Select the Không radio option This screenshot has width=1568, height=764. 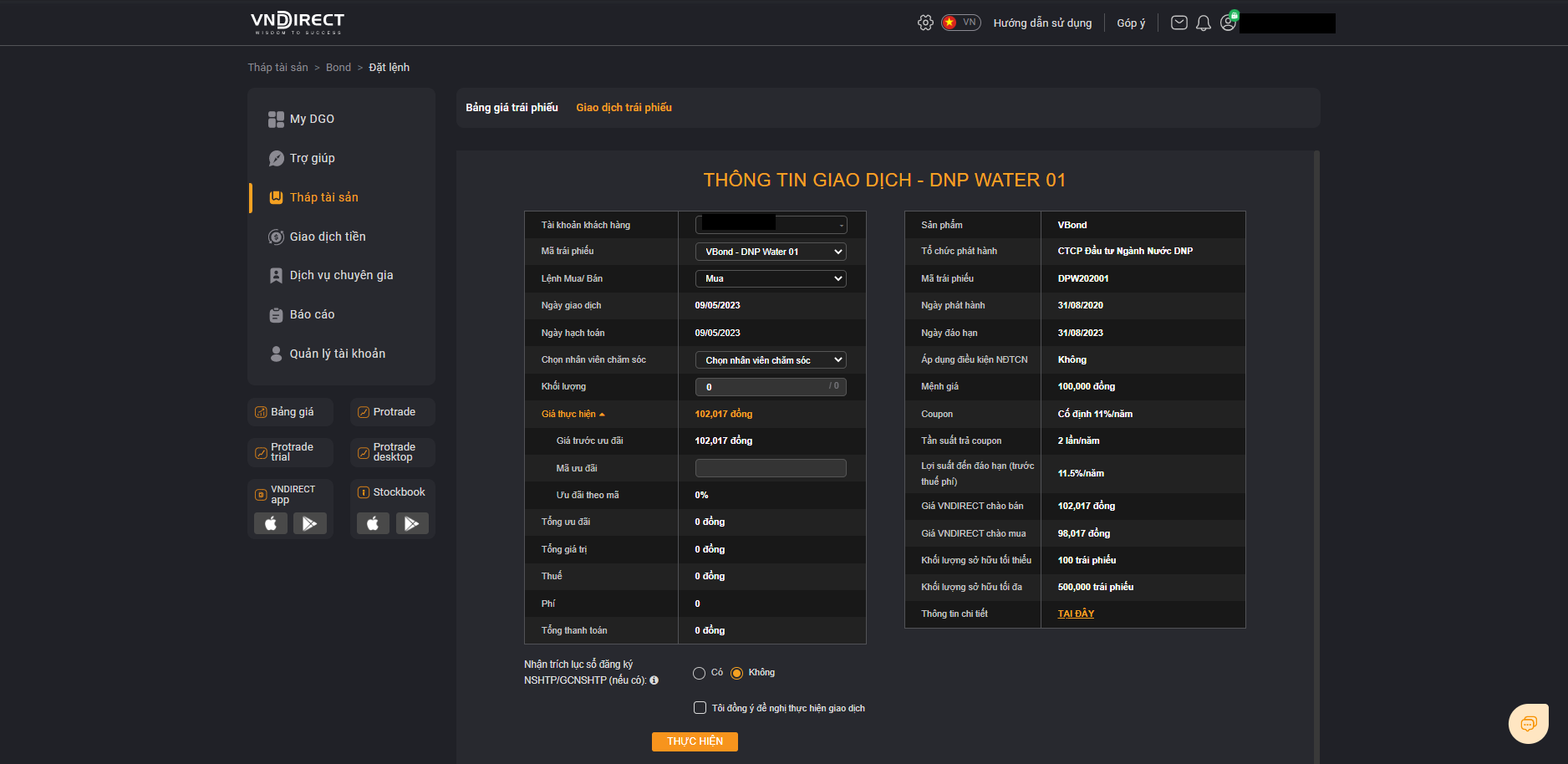pyautogui.click(x=736, y=673)
